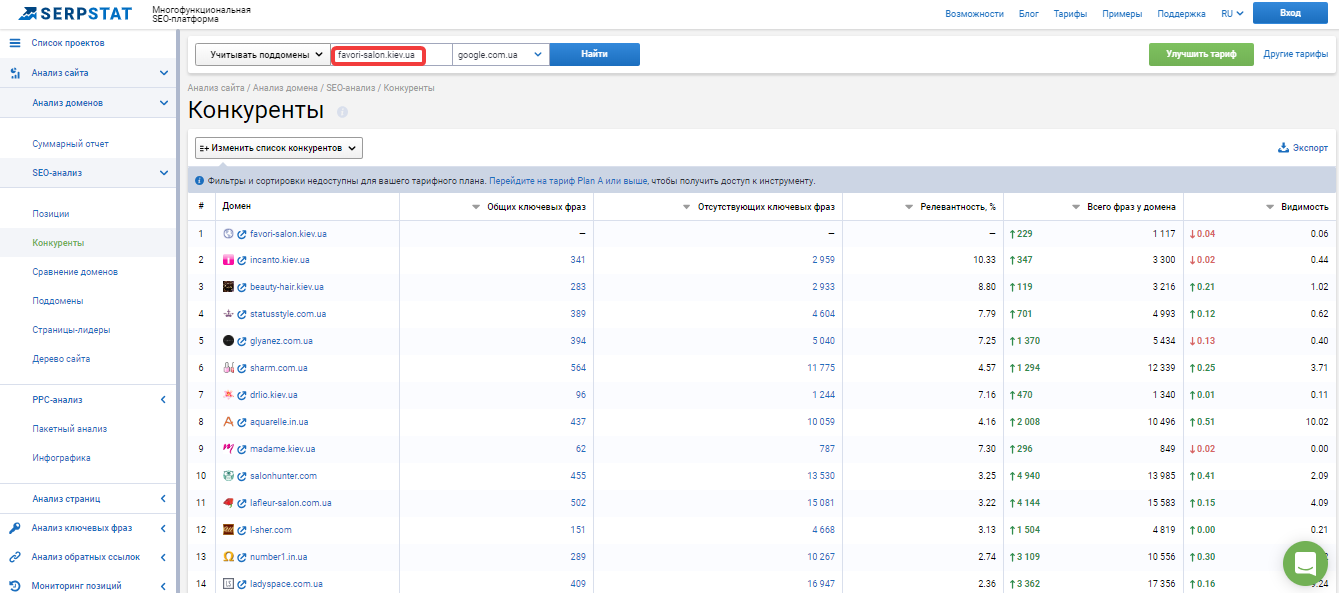Open external link icon for beauty-hair.kiev.ua
This screenshot has width=1339, height=593.
coord(242,287)
